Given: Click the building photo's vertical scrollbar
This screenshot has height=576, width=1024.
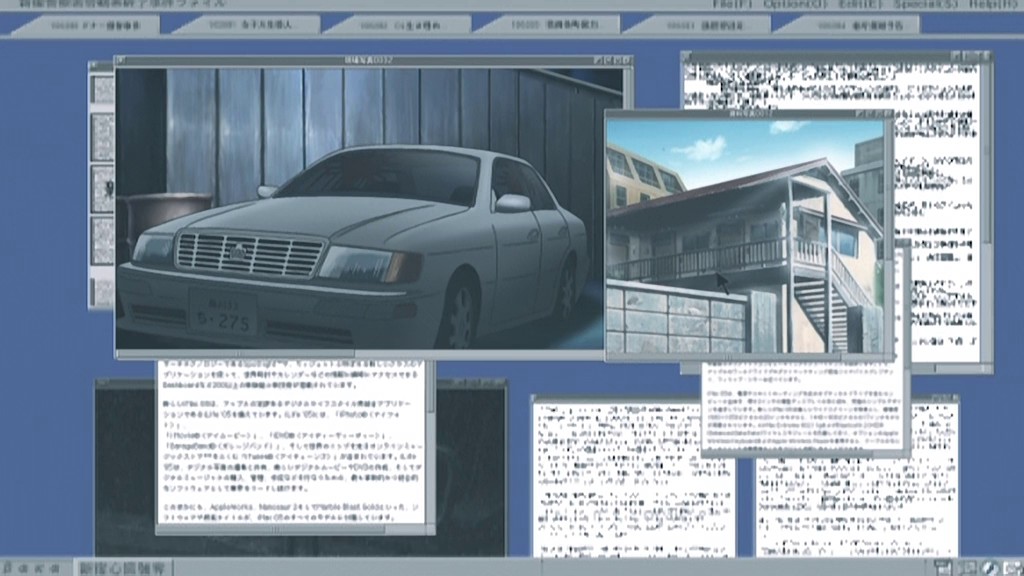Looking at the screenshot, I should pyautogui.click(x=889, y=236).
